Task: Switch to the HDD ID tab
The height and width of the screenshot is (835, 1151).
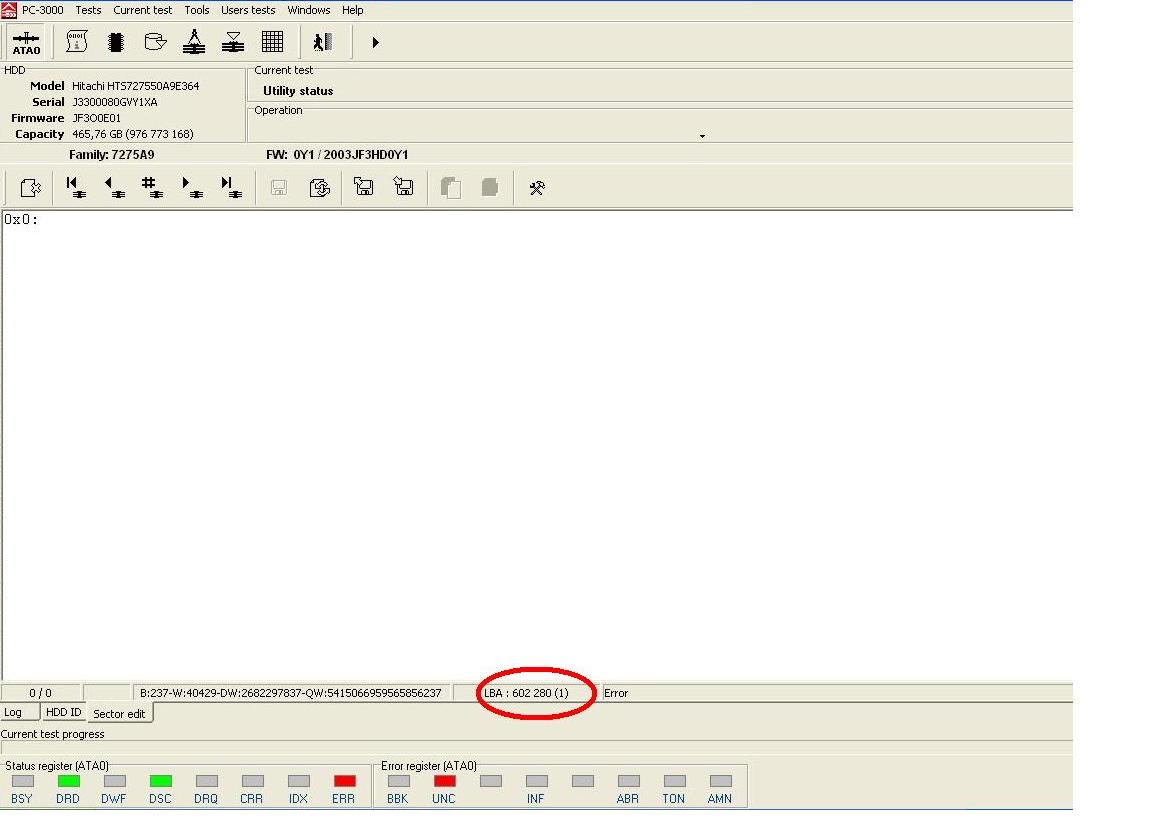Action: tap(64, 712)
